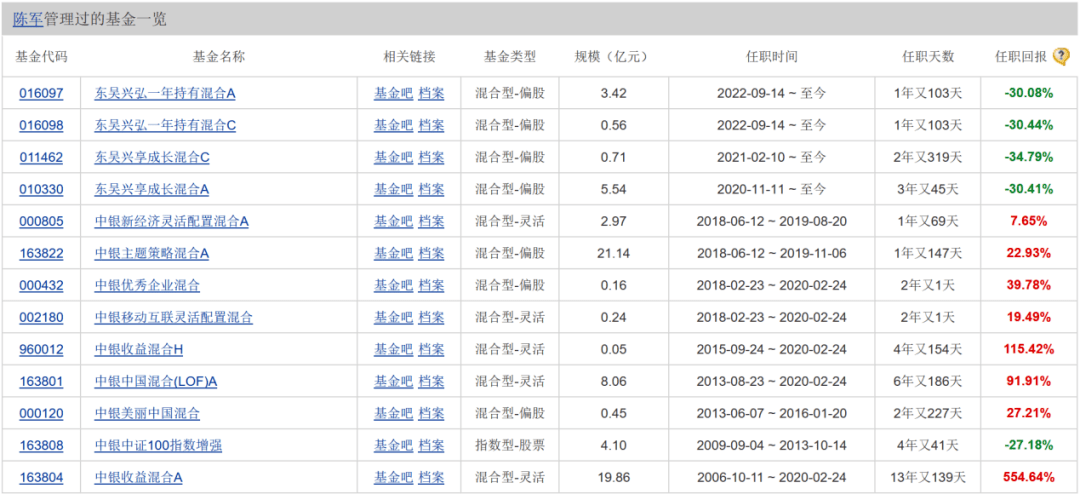Click the 任职回报 column header

click(x=1021, y=56)
